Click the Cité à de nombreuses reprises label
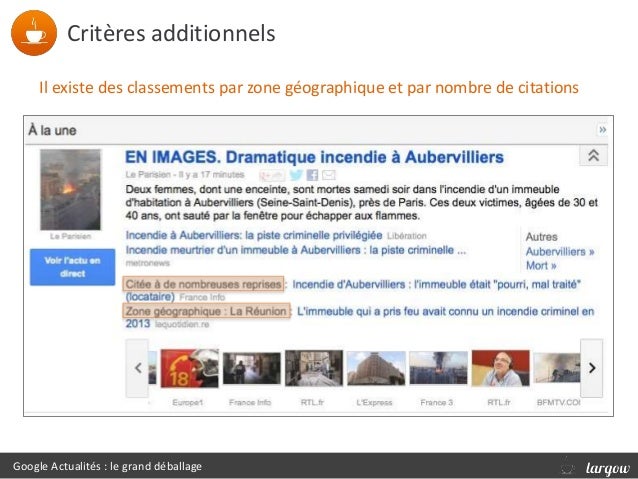638x479 pixels. click(x=203, y=284)
